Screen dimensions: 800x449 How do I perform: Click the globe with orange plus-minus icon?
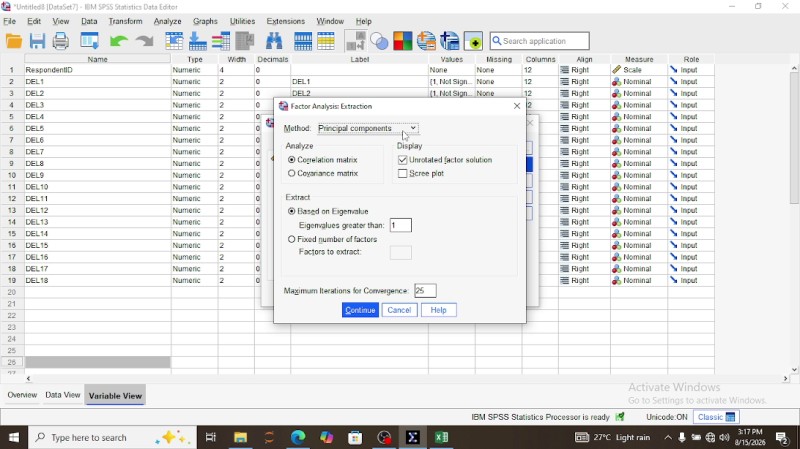pos(426,41)
